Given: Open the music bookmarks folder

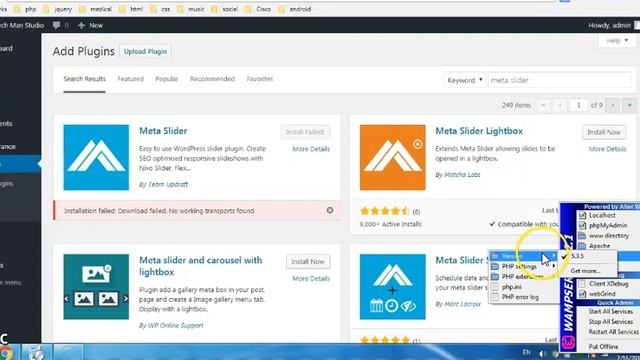Looking at the screenshot, I should pos(191,9).
